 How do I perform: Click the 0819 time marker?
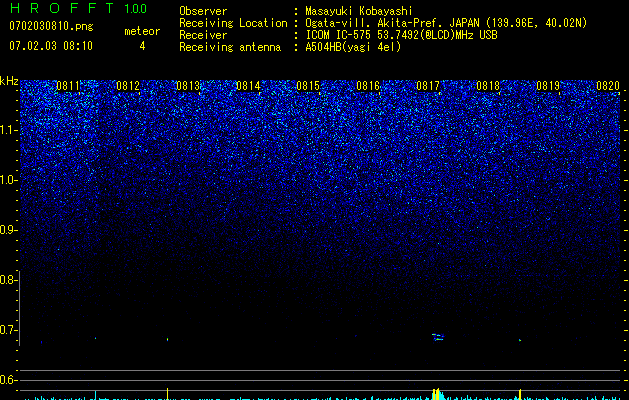click(548, 86)
